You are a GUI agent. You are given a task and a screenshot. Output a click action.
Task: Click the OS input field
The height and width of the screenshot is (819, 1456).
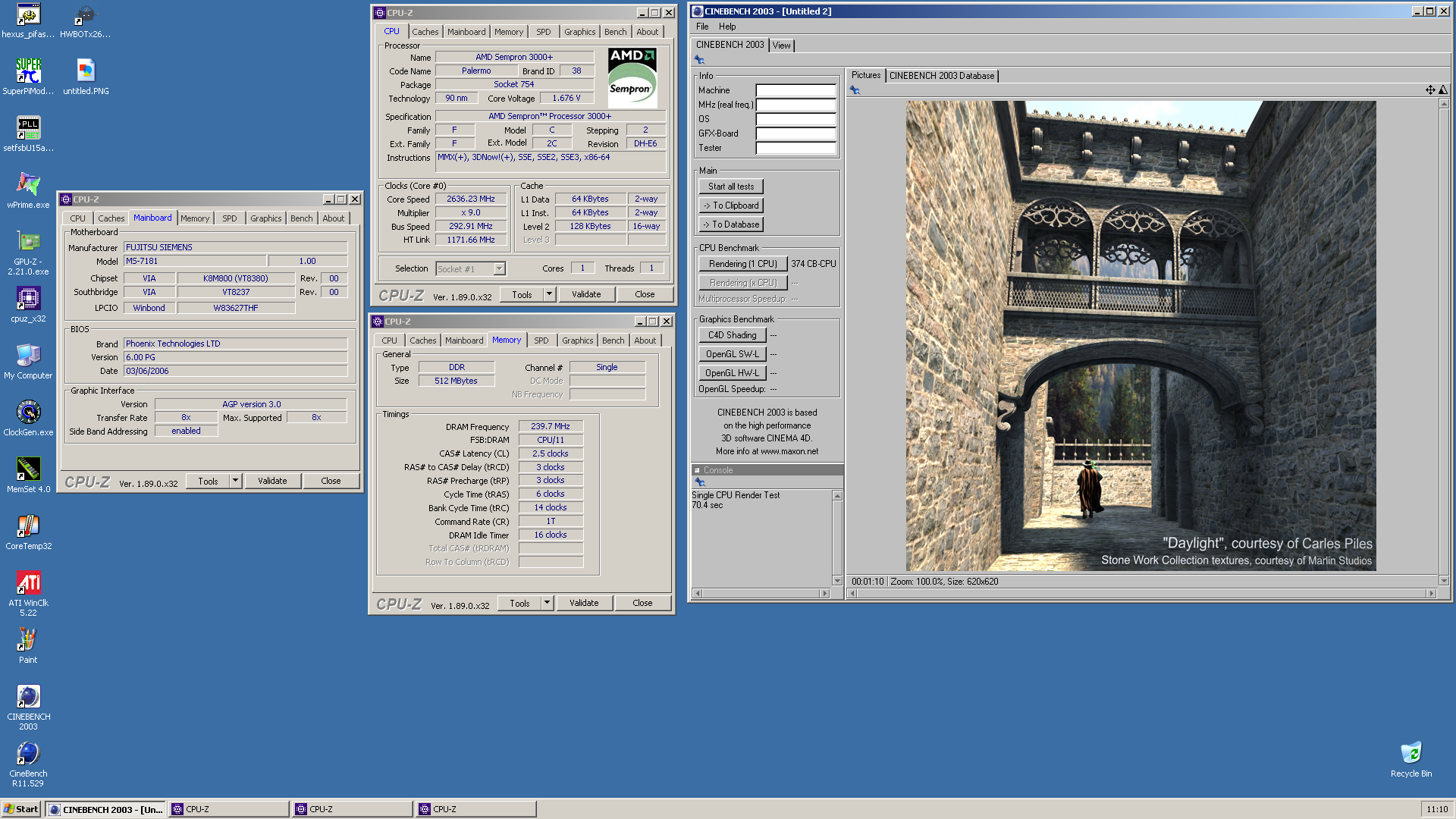[x=795, y=119]
